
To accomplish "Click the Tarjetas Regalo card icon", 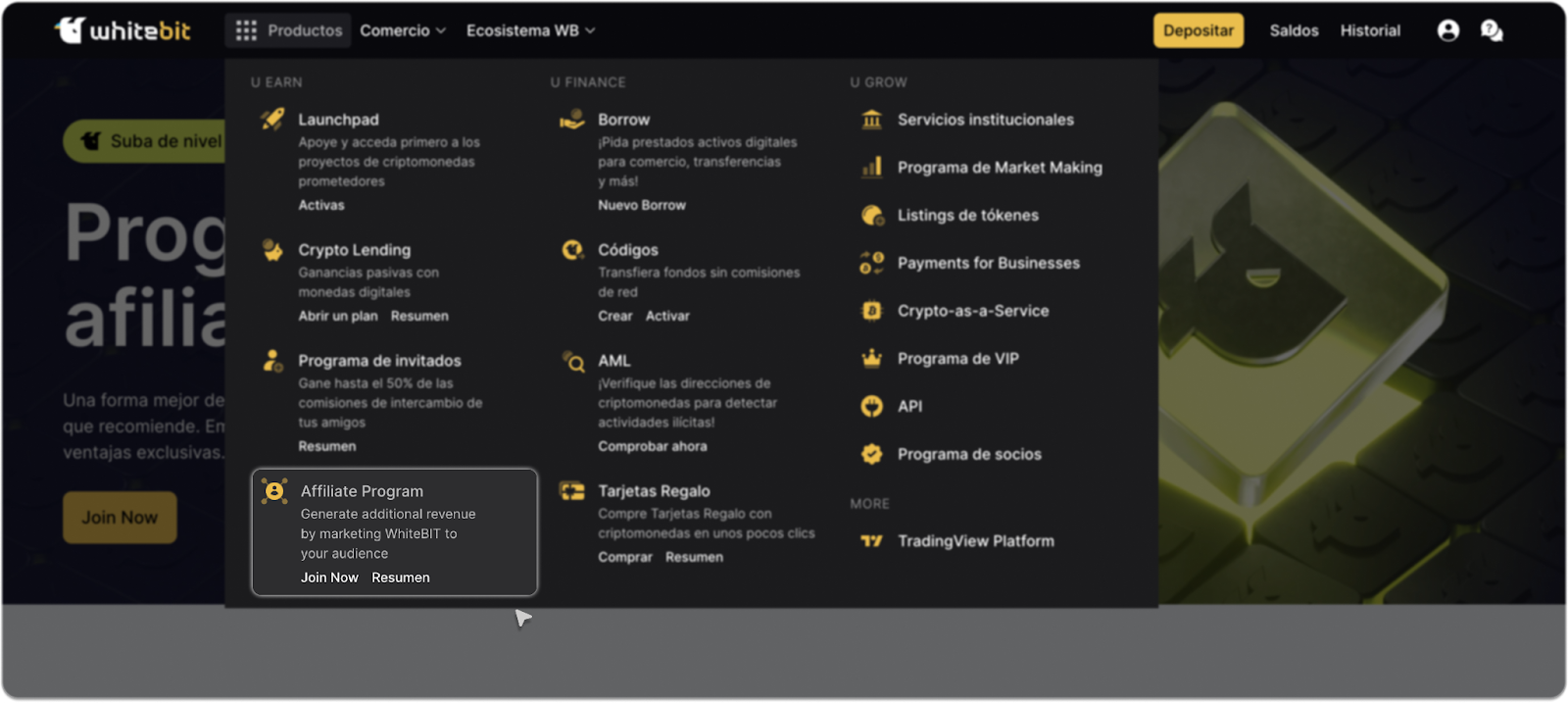I will 572,491.
